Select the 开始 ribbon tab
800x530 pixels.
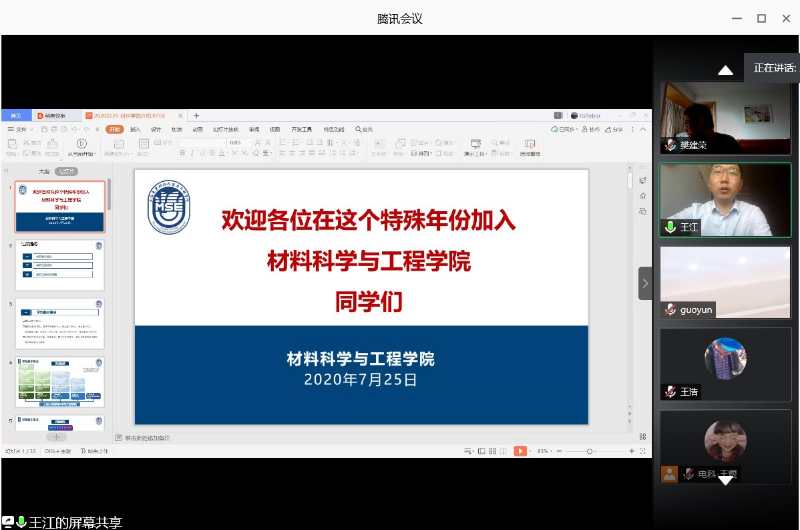[x=115, y=129]
